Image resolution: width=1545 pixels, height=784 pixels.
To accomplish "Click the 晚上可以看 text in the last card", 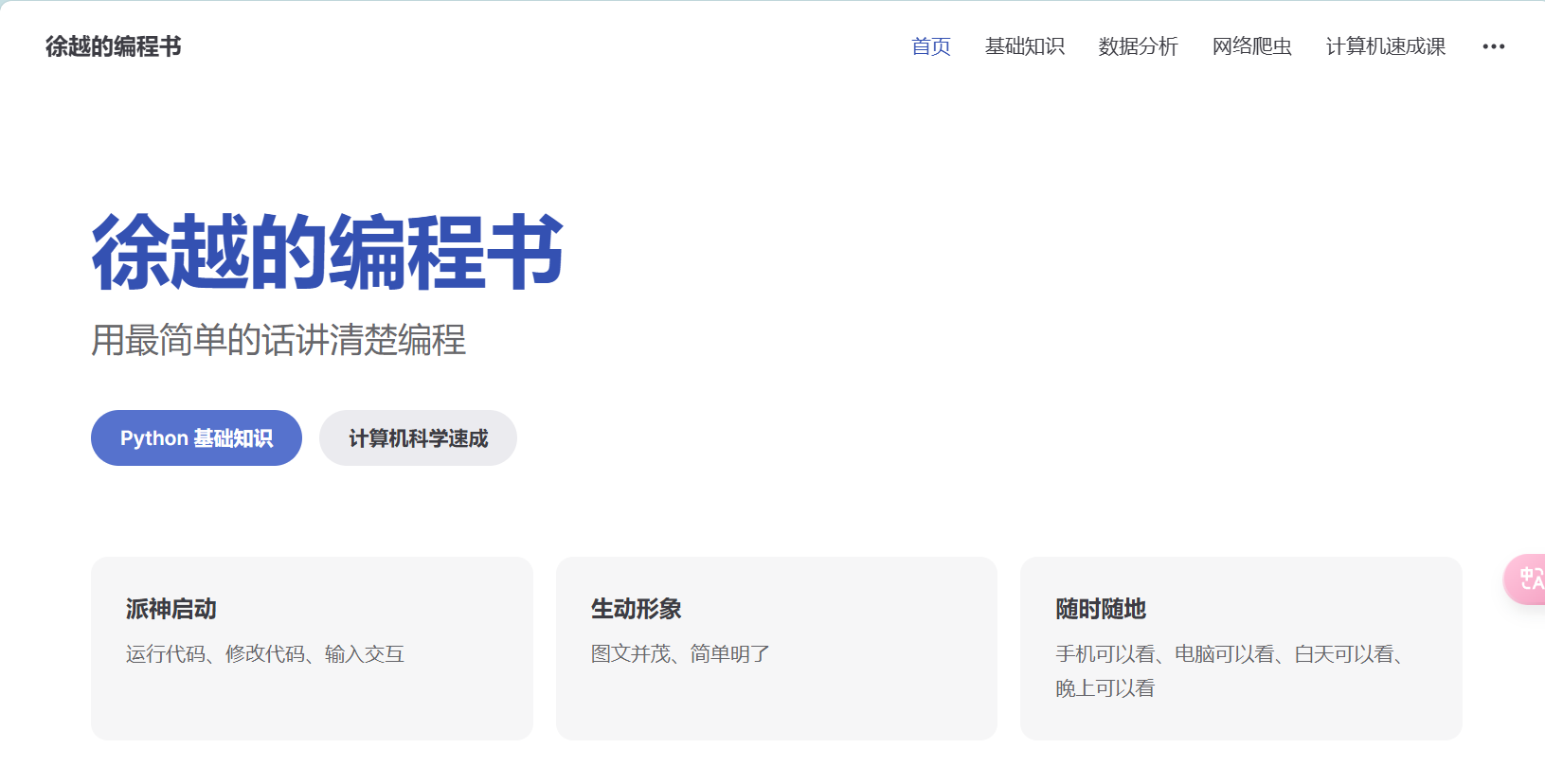I will pyautogui.click(x=1105, y=688).
